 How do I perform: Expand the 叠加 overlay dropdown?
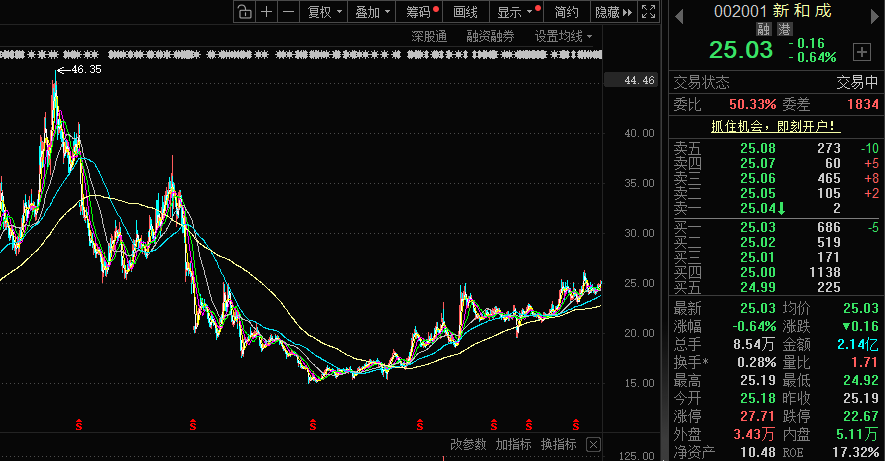(x=372, y=12)
